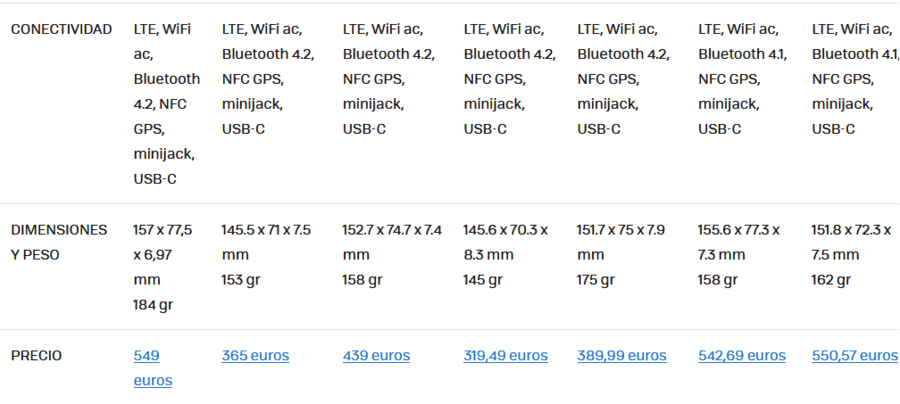This screenshot has height=404, width=900.
Task: Click connectivity cell in the 319,49 euros column
Action: tap(510, 79)
